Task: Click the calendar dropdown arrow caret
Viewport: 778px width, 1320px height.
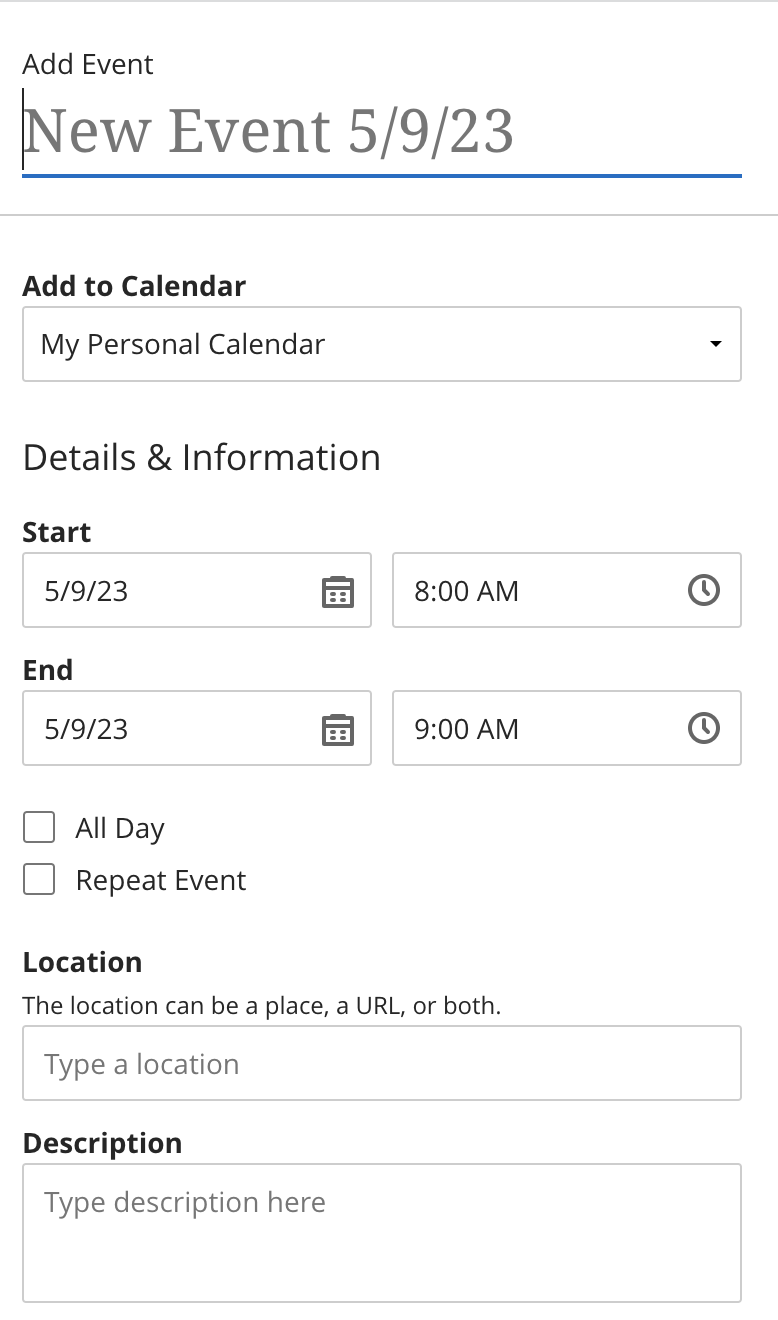Action: [715, 344]
